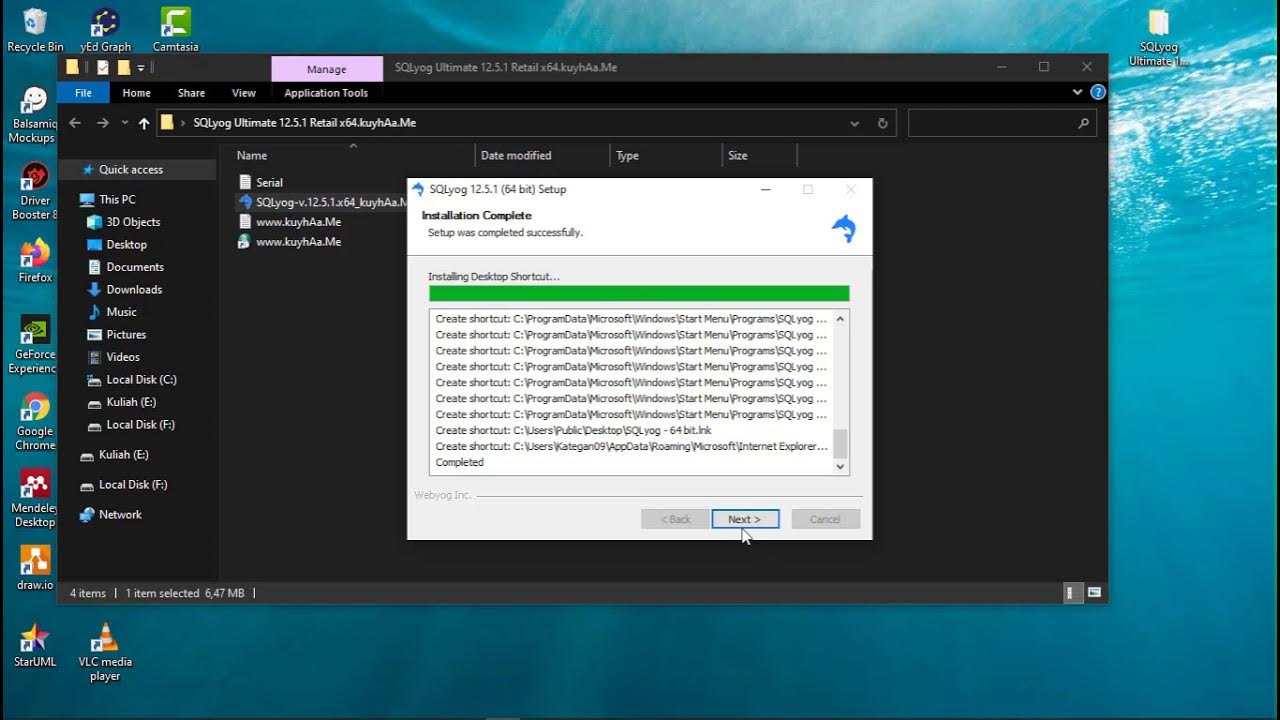The image size is (1280, 720).
Task: Select the Manage contextual tab
Action: click(327, 69)
